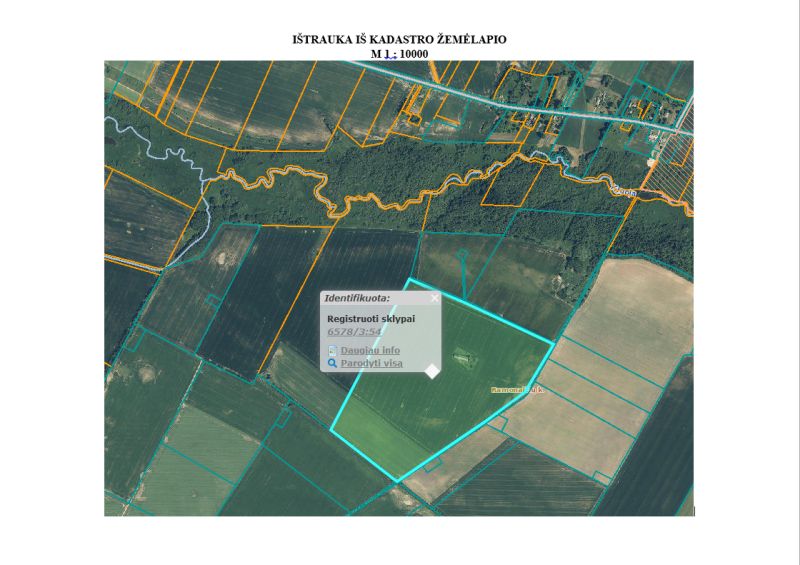
Task: Open the parcel link 6578/3:54
Action: 354,332
